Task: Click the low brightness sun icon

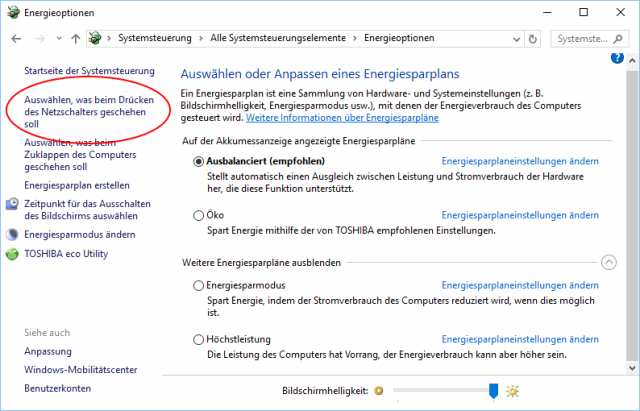Action: (x=378, y=390)
